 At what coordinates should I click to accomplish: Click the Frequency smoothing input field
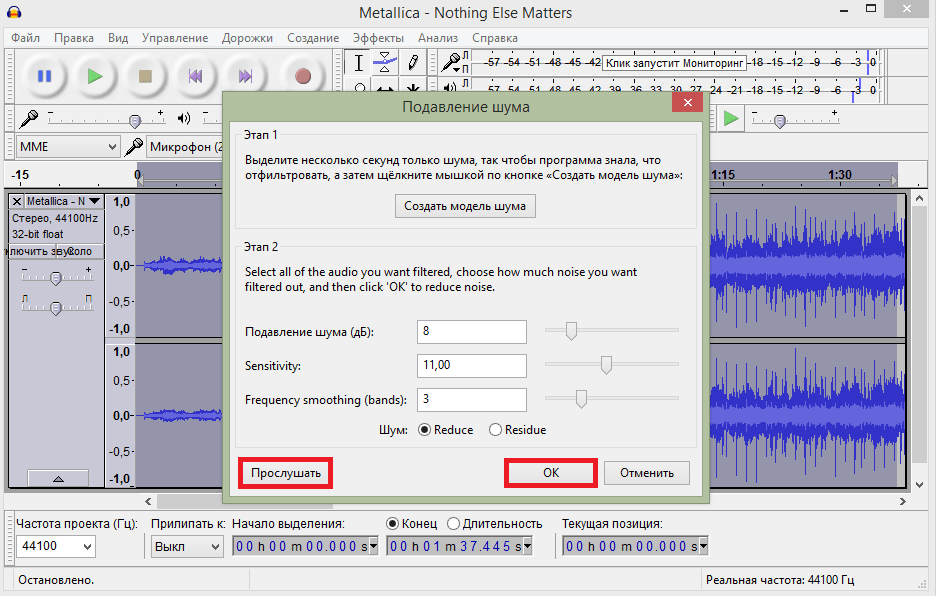[472, 400]
